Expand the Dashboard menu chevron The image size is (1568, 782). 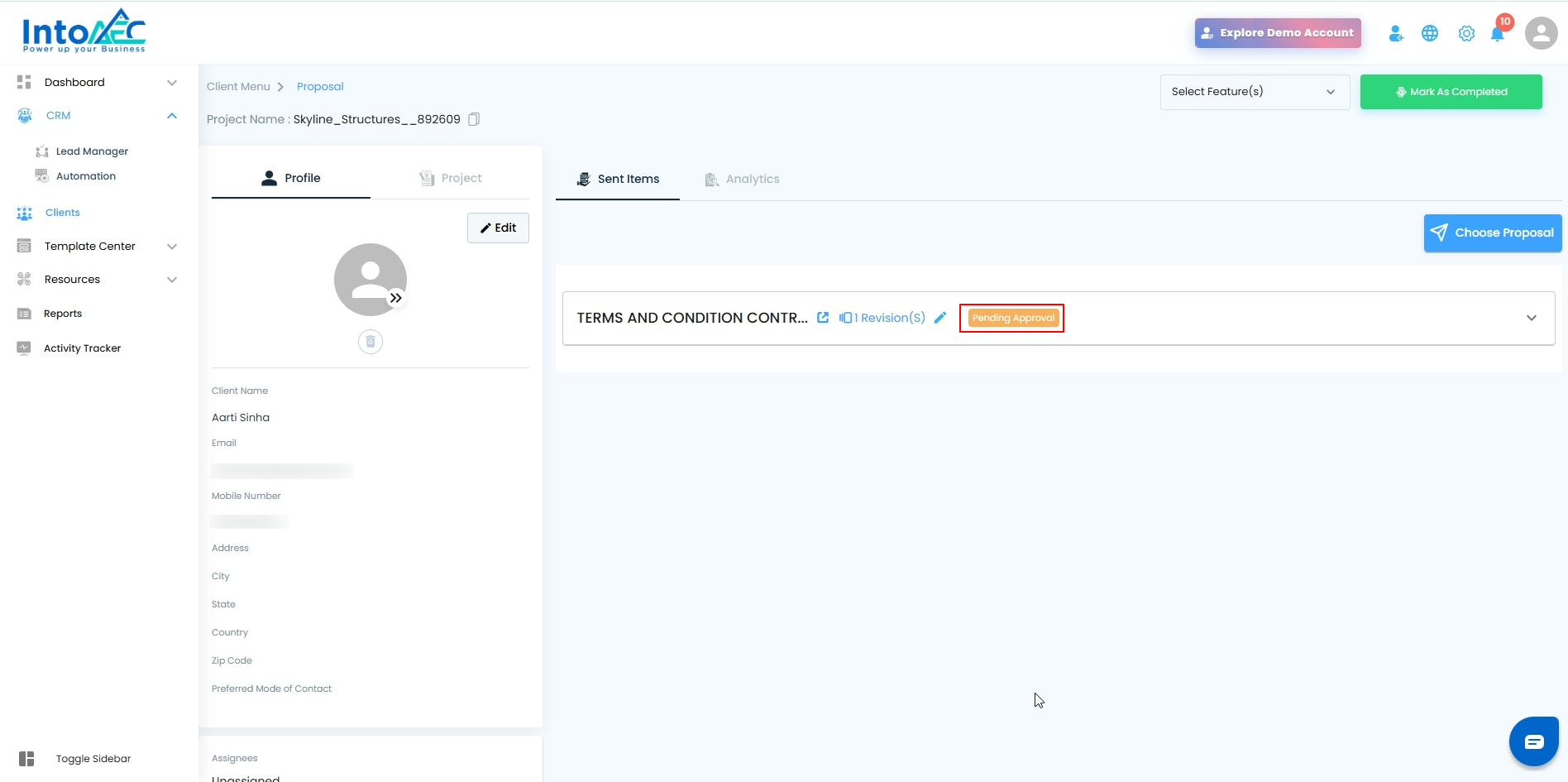(172, 83)
